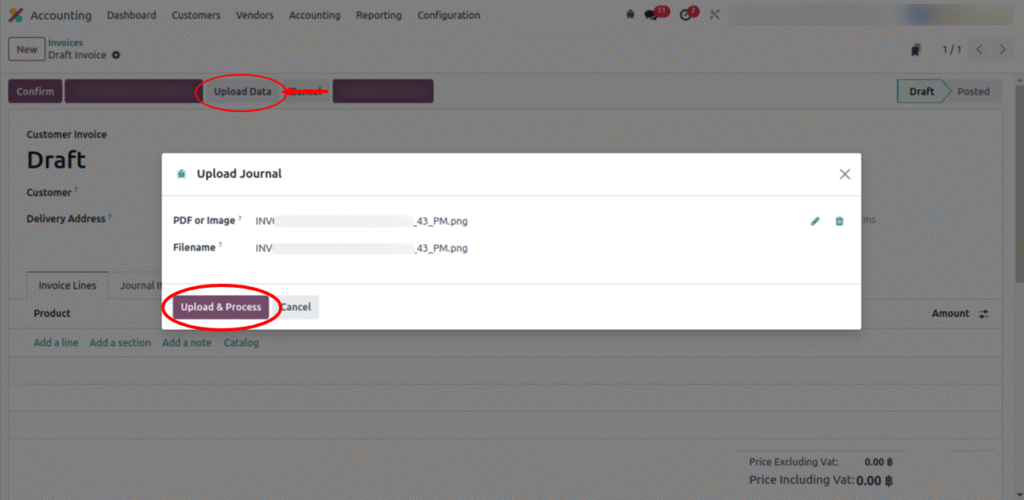Click the Confirm button
Image resolution: width=1024 pixels, height=500 pixels.
[x=35, y=91]
